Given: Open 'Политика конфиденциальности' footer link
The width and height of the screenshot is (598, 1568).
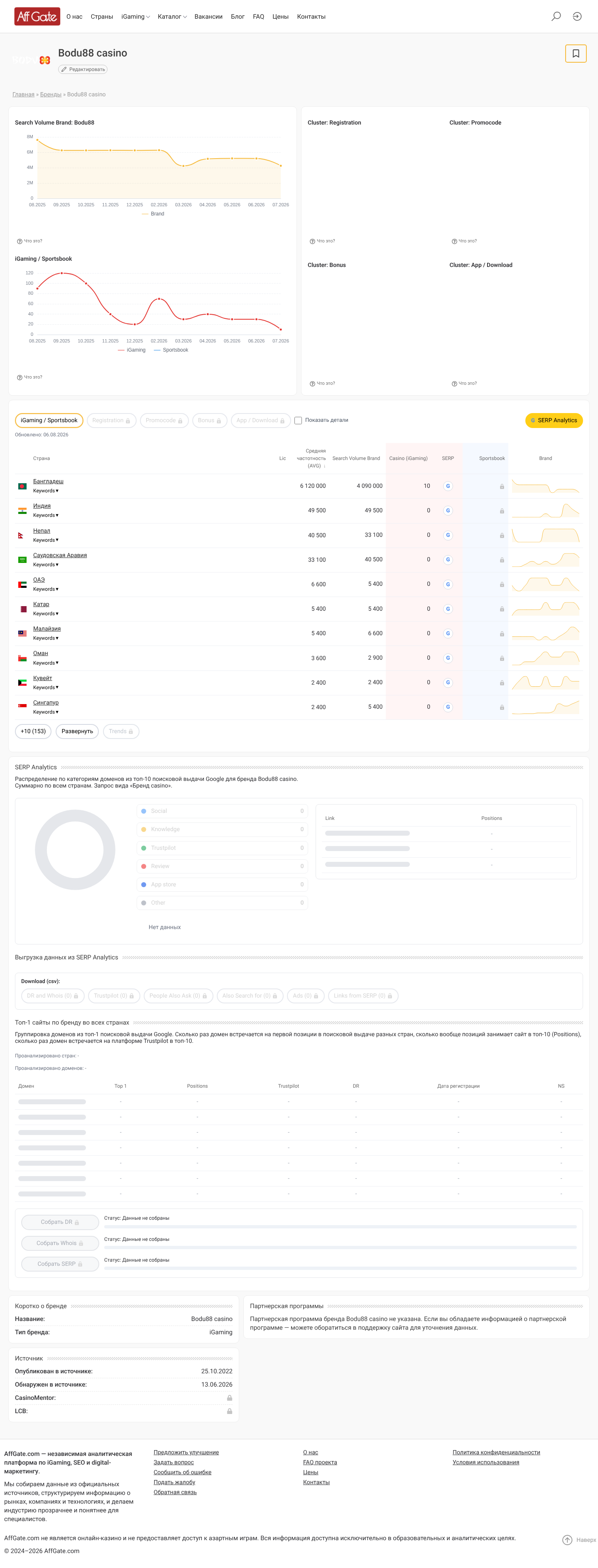Looking at the screenshot, I should pyautogui.click(x=496, y=1452).
